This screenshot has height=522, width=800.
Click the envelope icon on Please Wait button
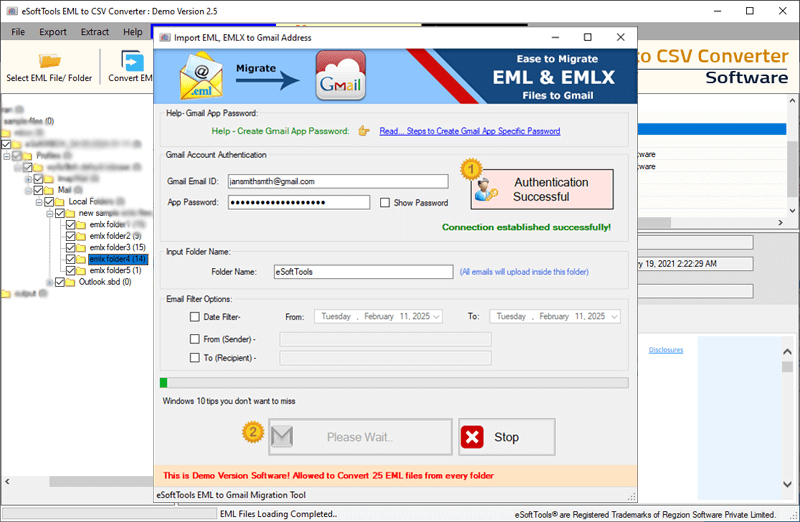pos(282,437)
